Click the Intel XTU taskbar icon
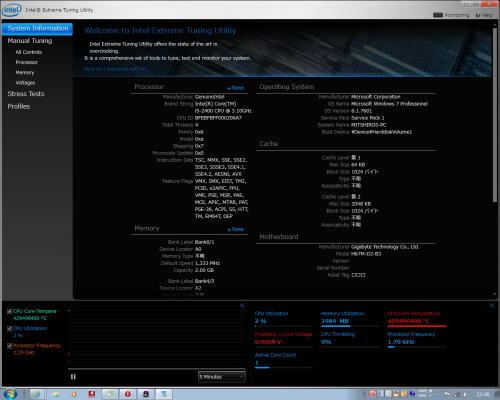Screen dimensions: 500x400 [x=164, y=394]
